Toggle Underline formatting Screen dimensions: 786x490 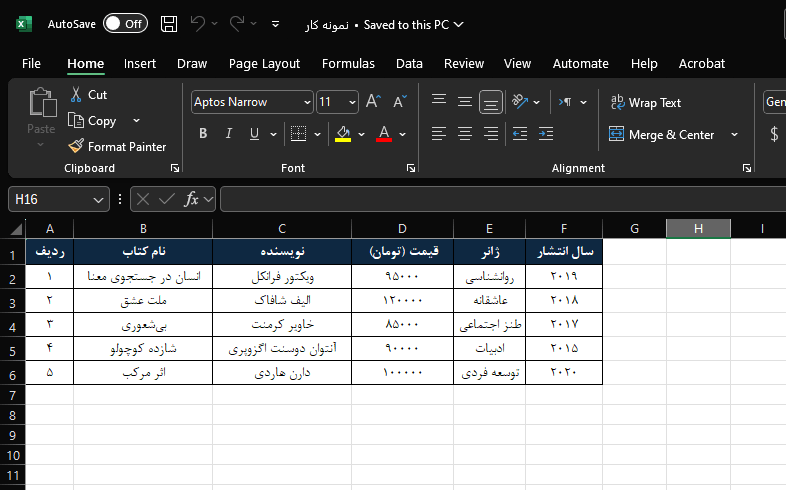[255, 134]
